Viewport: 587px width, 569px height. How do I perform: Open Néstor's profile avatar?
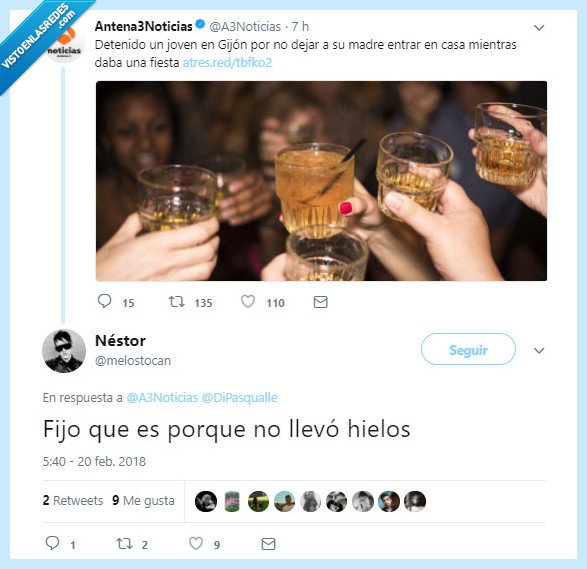[64, 351]
